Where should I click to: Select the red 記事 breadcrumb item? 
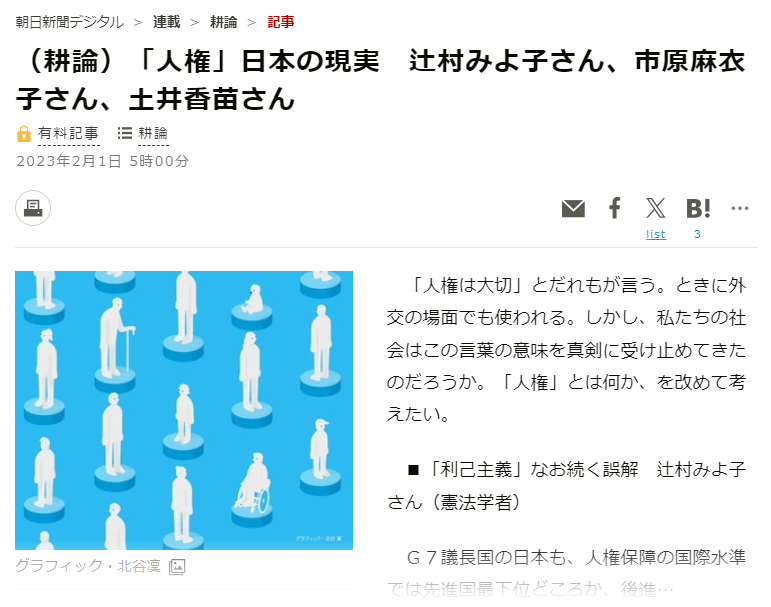(281, 22)
